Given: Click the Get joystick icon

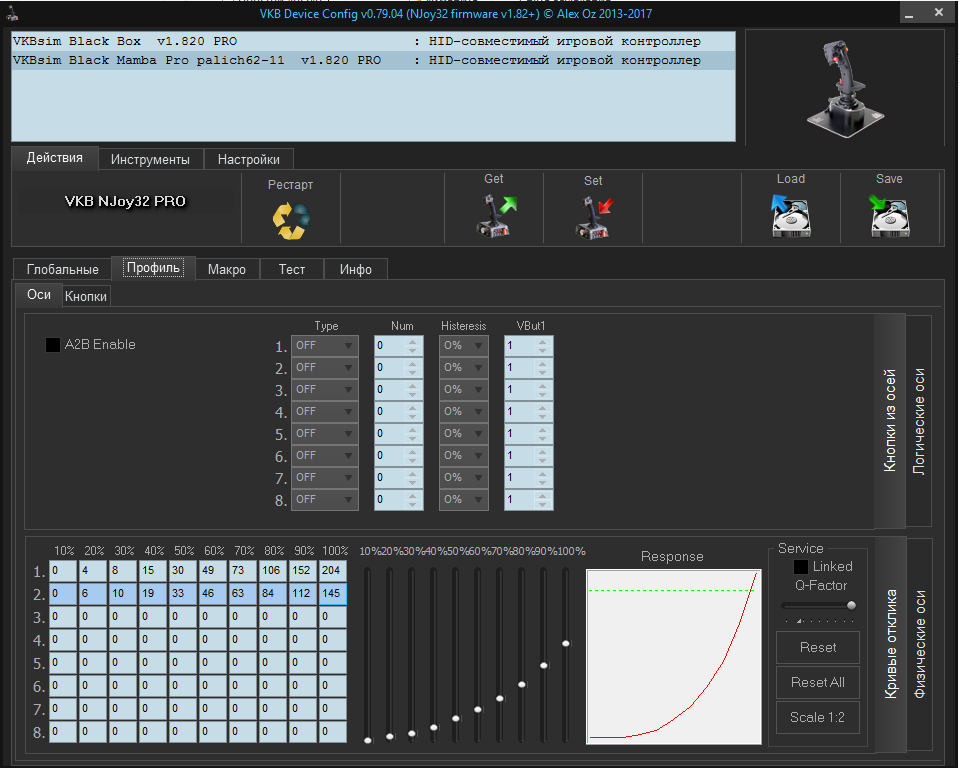Looking at the screenshot, I should pyautogui.click(x=496, y=216).
